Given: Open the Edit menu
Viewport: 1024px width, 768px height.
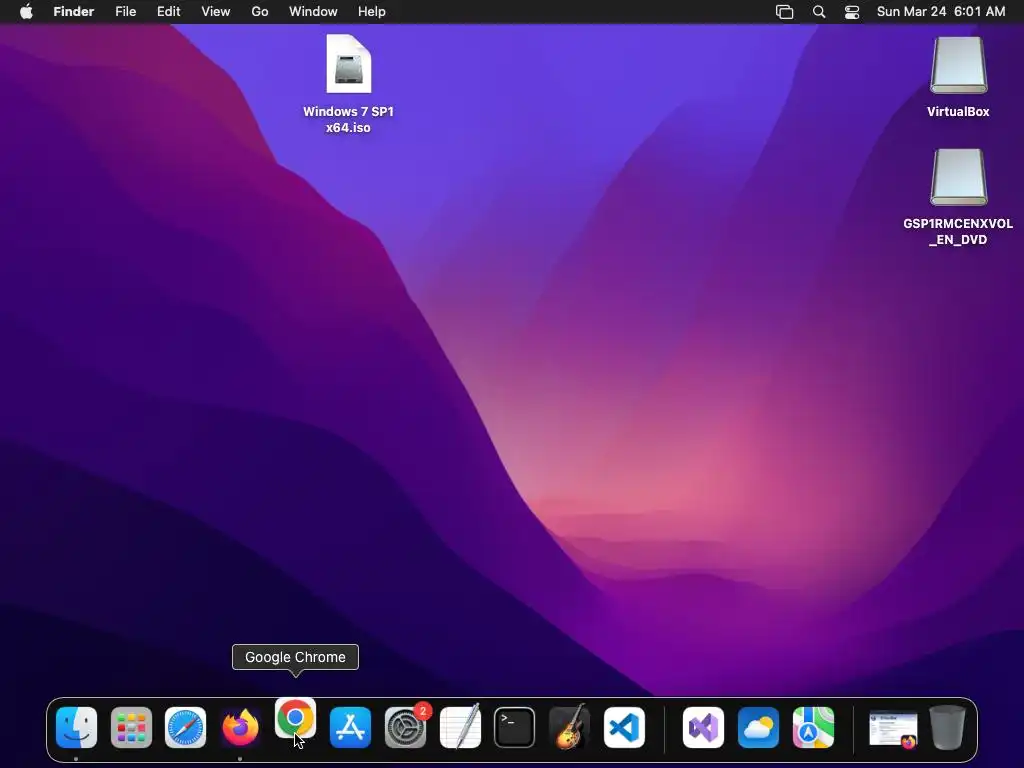Looking at the screenshot, I should 168,12.
